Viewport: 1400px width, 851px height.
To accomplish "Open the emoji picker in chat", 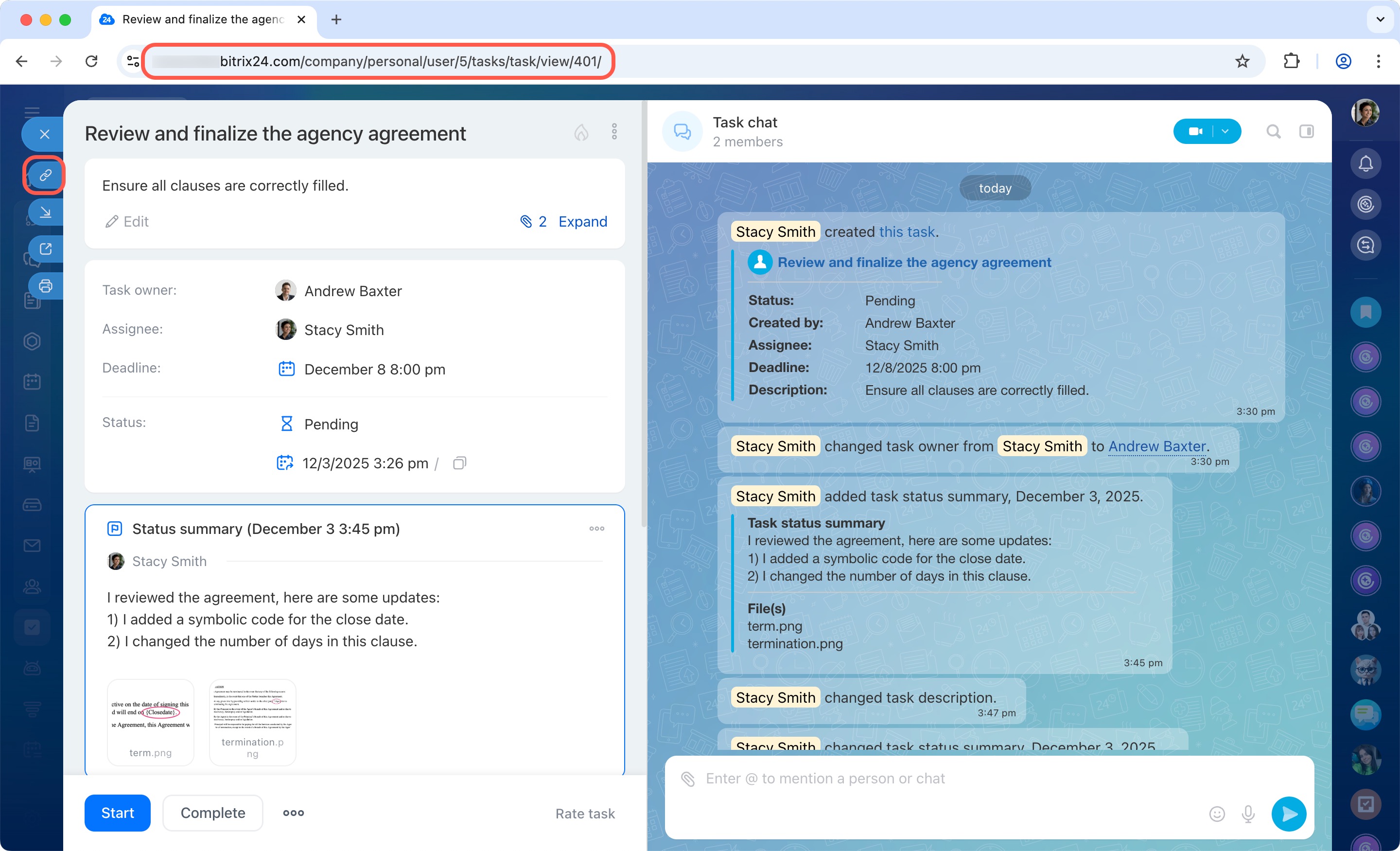I will tap(1216, 814).
